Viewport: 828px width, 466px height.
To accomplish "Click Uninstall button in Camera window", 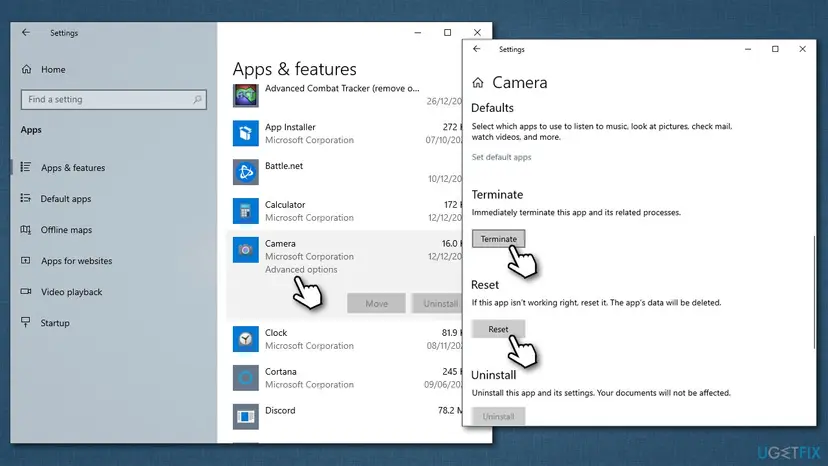I will 498,416.
